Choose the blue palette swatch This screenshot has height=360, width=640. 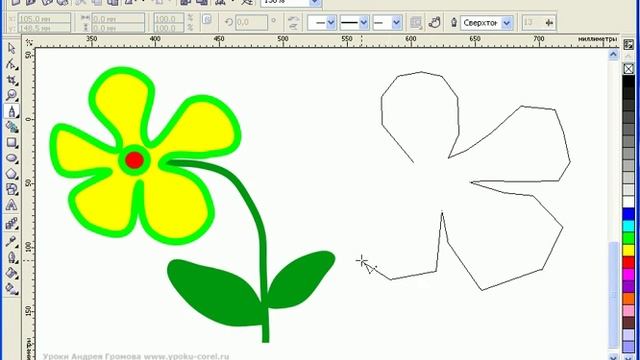629,214
